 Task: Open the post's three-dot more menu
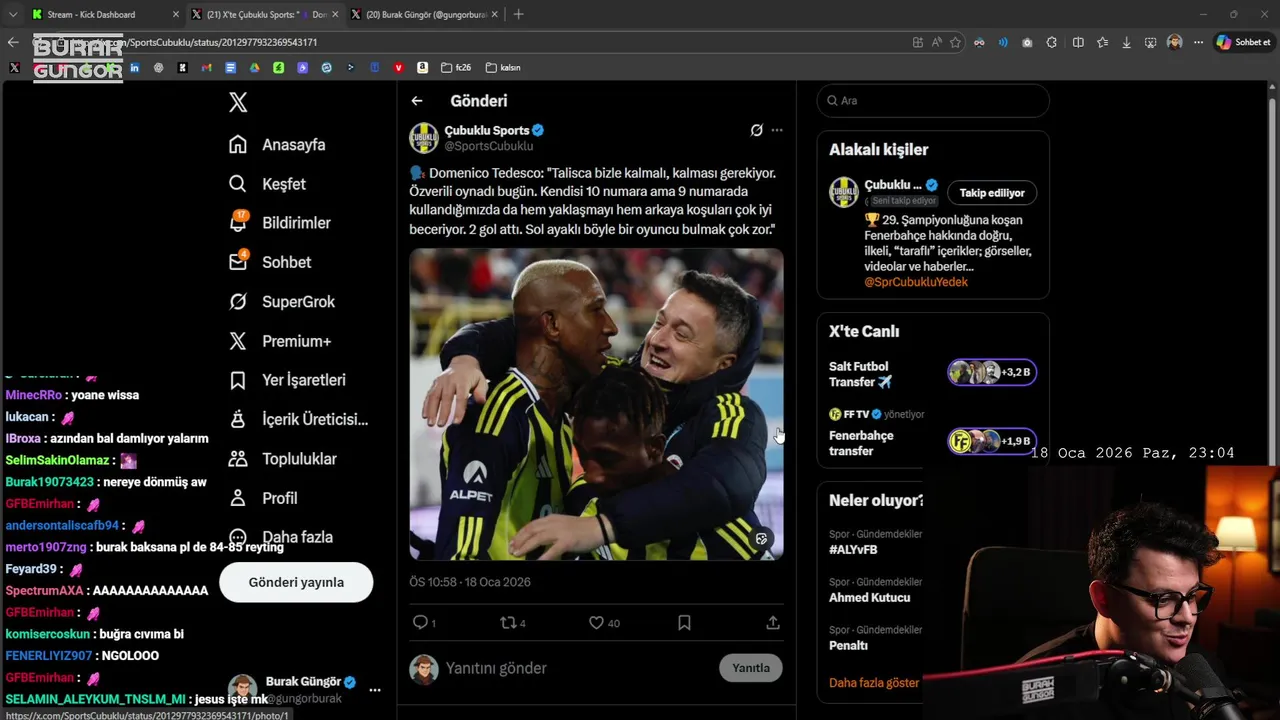(777, 130)
